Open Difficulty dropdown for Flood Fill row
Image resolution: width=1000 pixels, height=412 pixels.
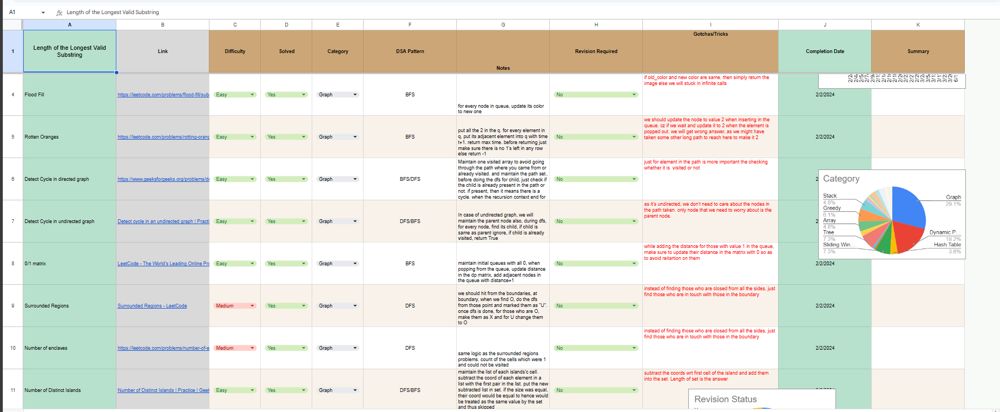[252, 95]
